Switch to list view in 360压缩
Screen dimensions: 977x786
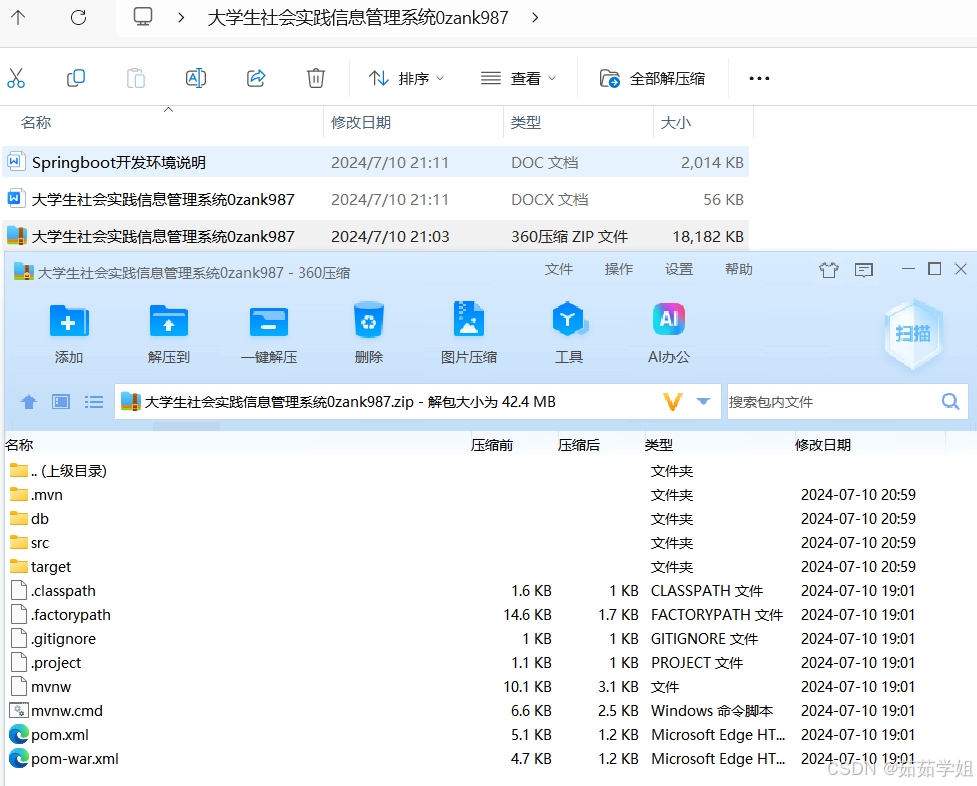(x=94, y=402)
